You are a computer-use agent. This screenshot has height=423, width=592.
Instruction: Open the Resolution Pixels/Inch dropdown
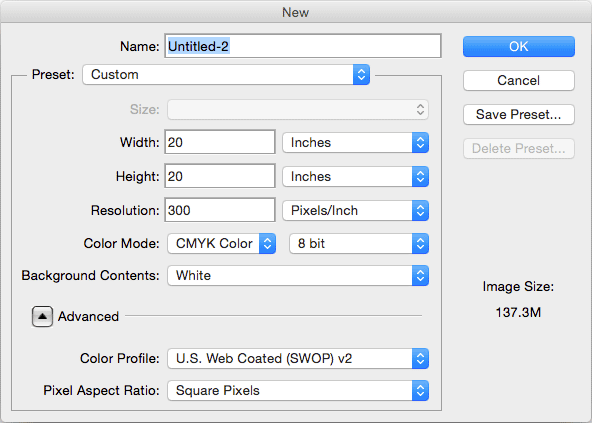355,210
